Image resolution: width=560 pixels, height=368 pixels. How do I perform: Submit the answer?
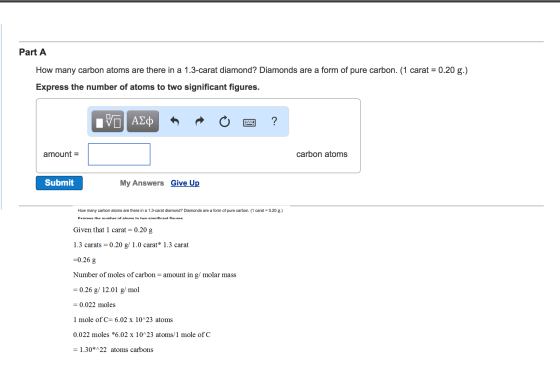click(x=59, y=183)
